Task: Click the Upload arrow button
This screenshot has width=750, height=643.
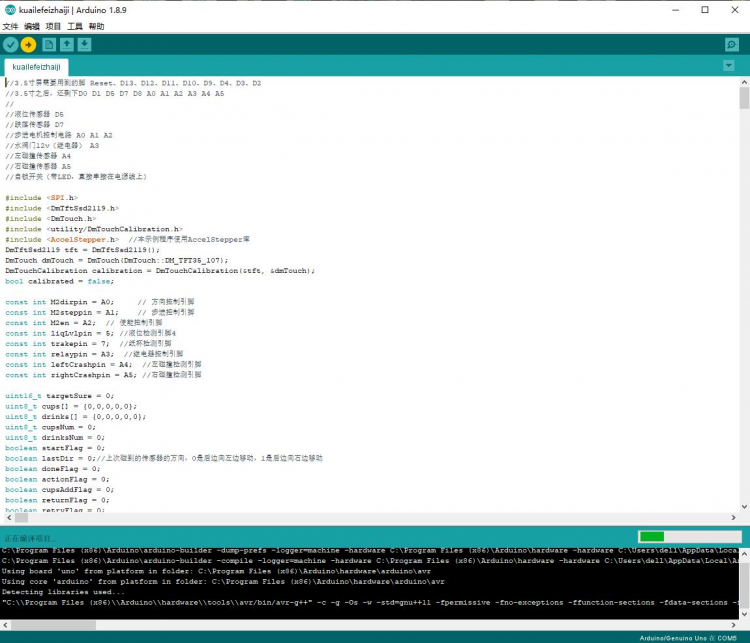Action: pyautogui.click(x=28, y=44)
